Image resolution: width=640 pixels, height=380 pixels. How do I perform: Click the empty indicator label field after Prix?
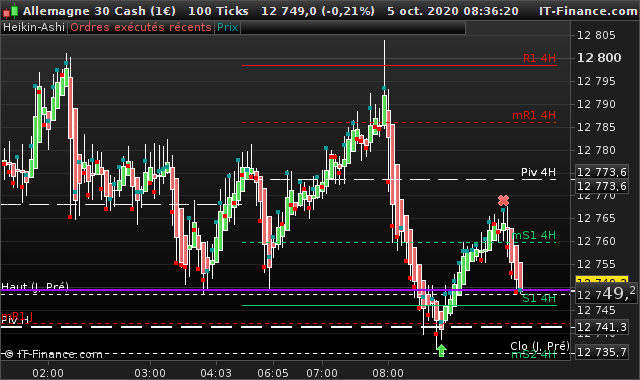click(353, 27)
